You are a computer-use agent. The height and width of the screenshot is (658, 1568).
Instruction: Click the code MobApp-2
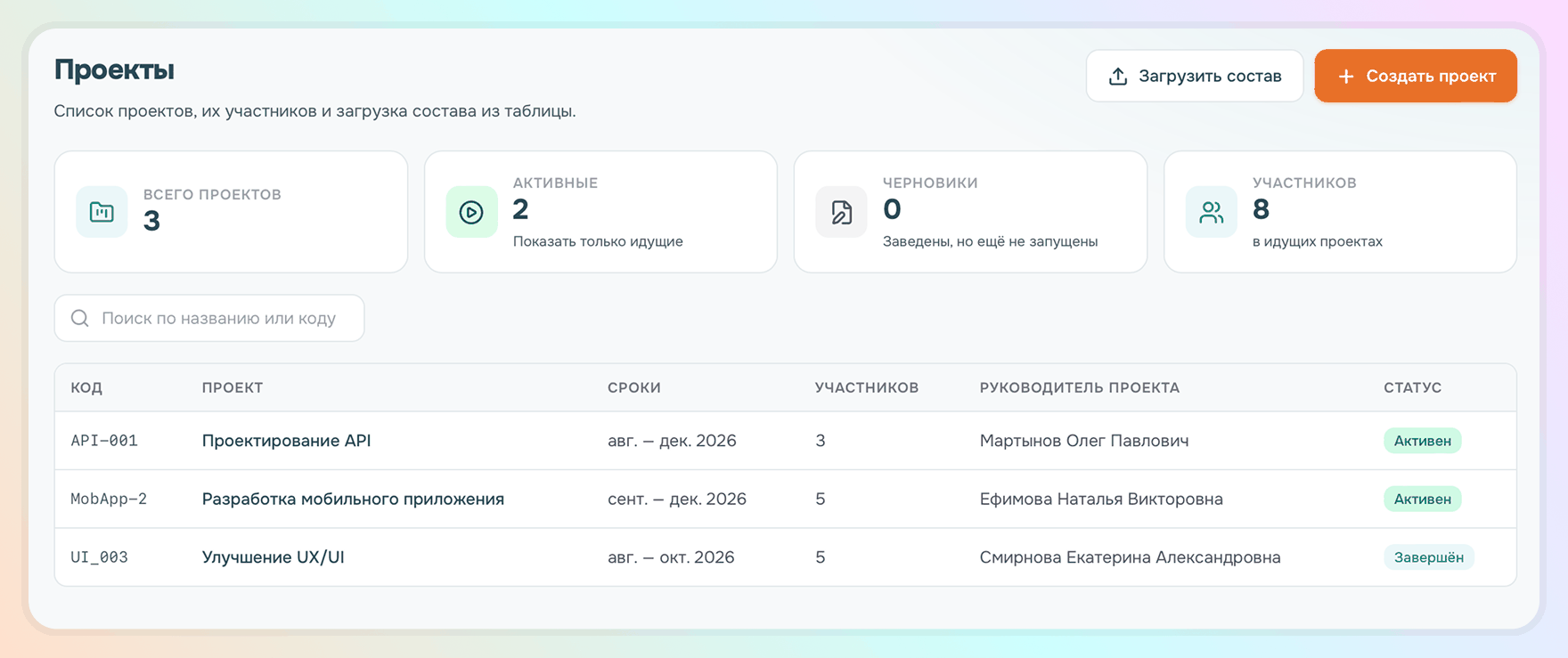[x=109, y=499]
